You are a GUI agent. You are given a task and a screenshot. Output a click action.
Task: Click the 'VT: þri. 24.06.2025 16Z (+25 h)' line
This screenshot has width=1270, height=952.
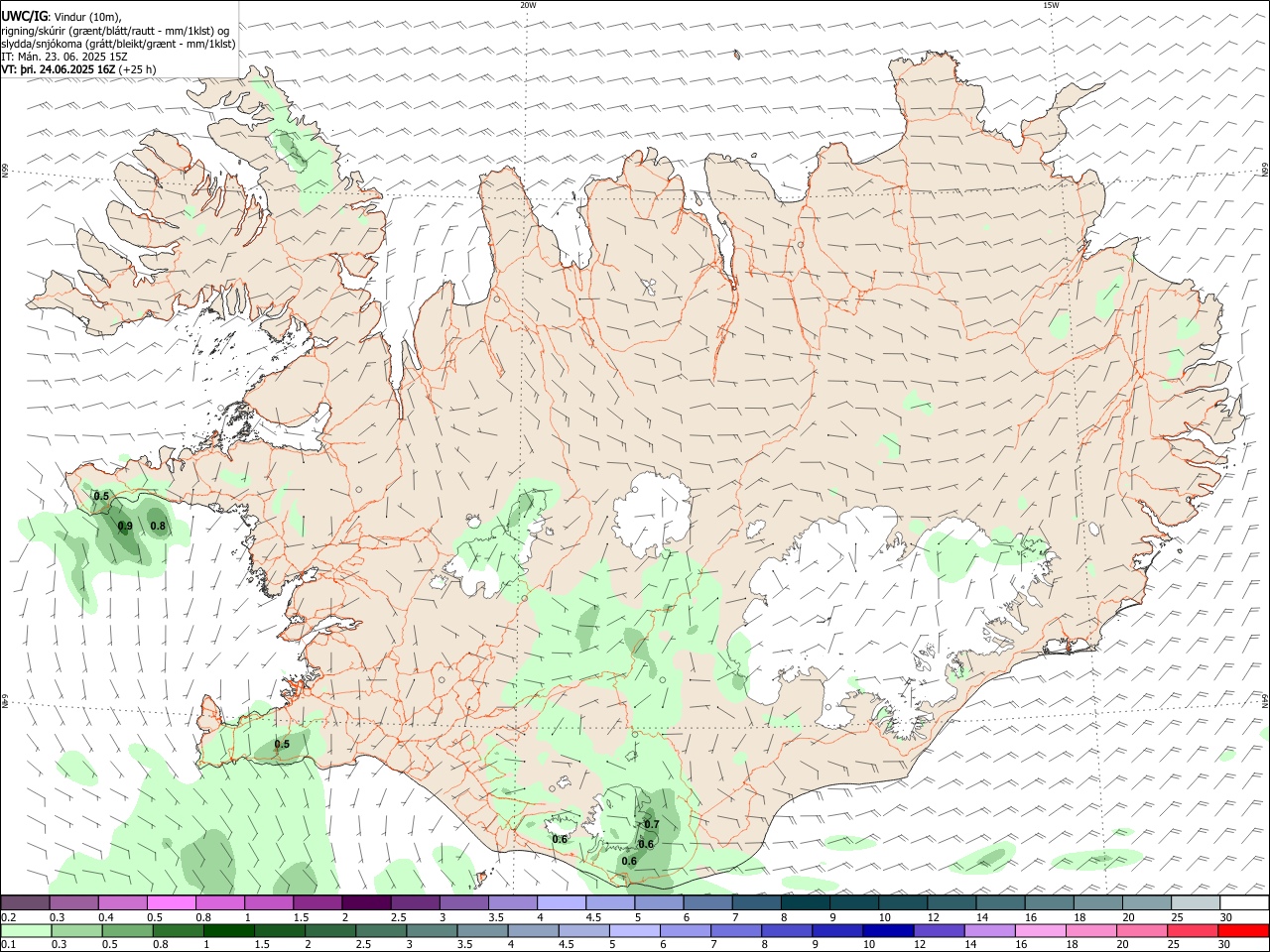coord(79,69)
